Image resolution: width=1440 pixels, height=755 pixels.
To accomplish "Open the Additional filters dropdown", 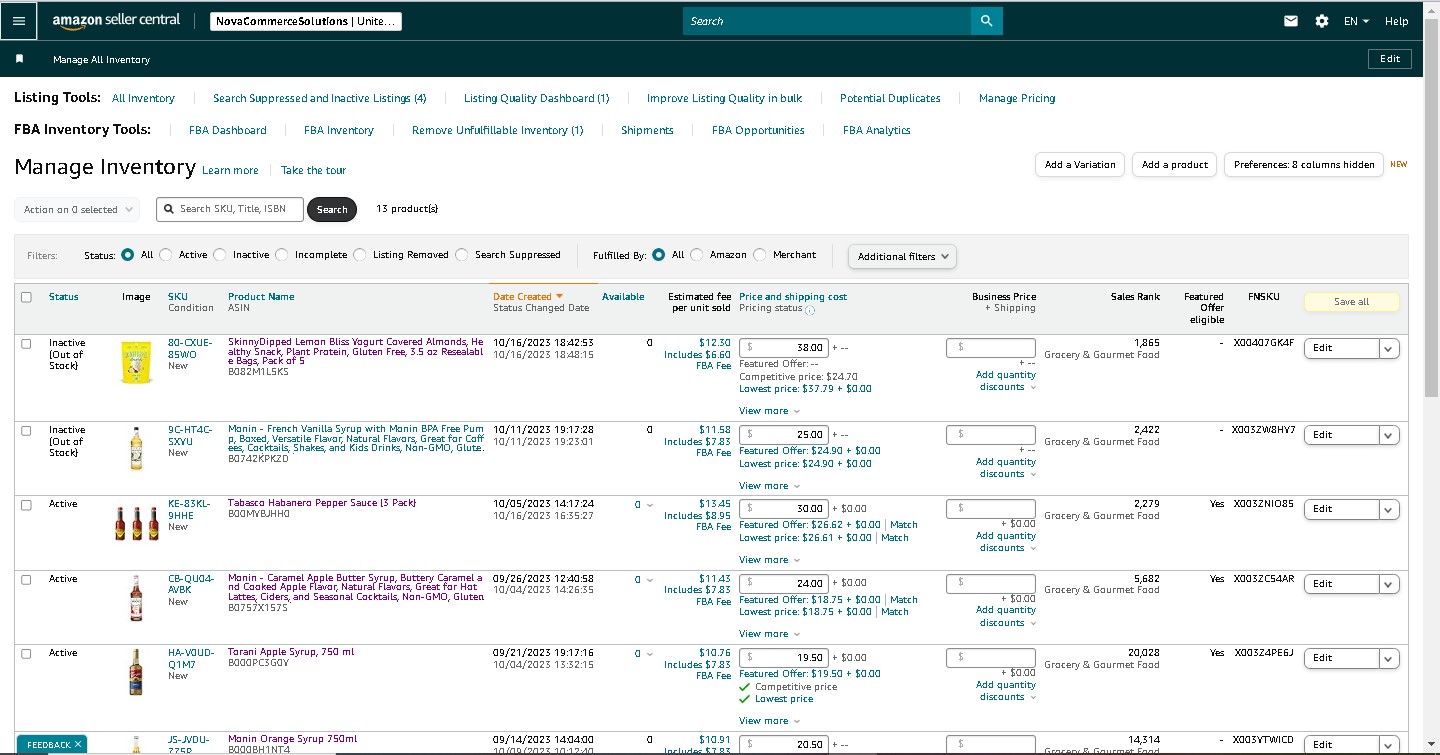I will coord(902,256).
